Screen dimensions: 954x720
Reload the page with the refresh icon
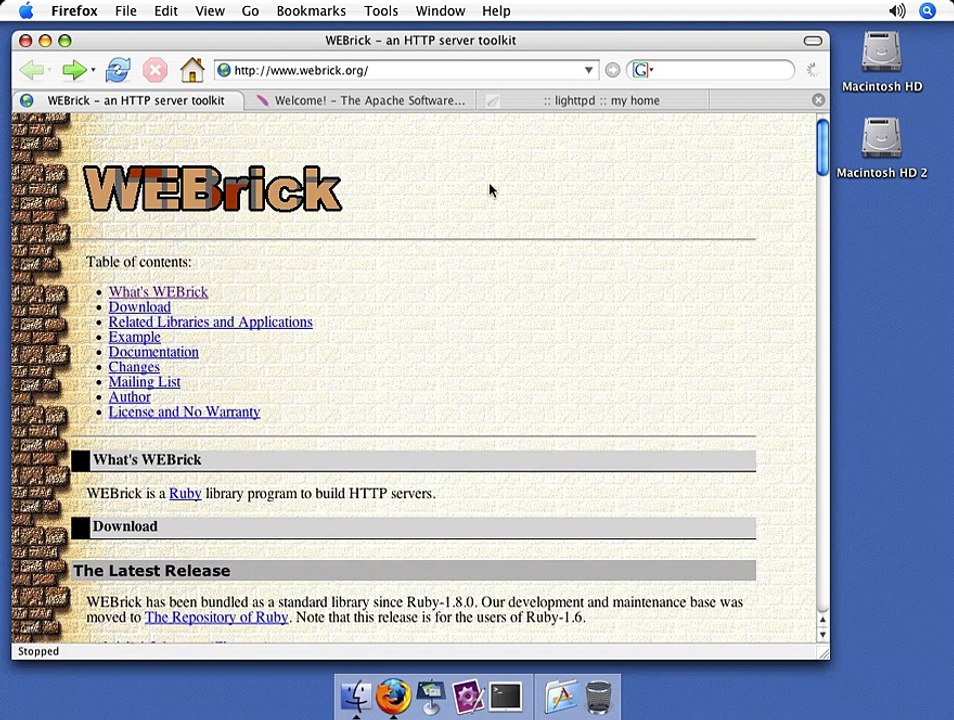point(118,71)
